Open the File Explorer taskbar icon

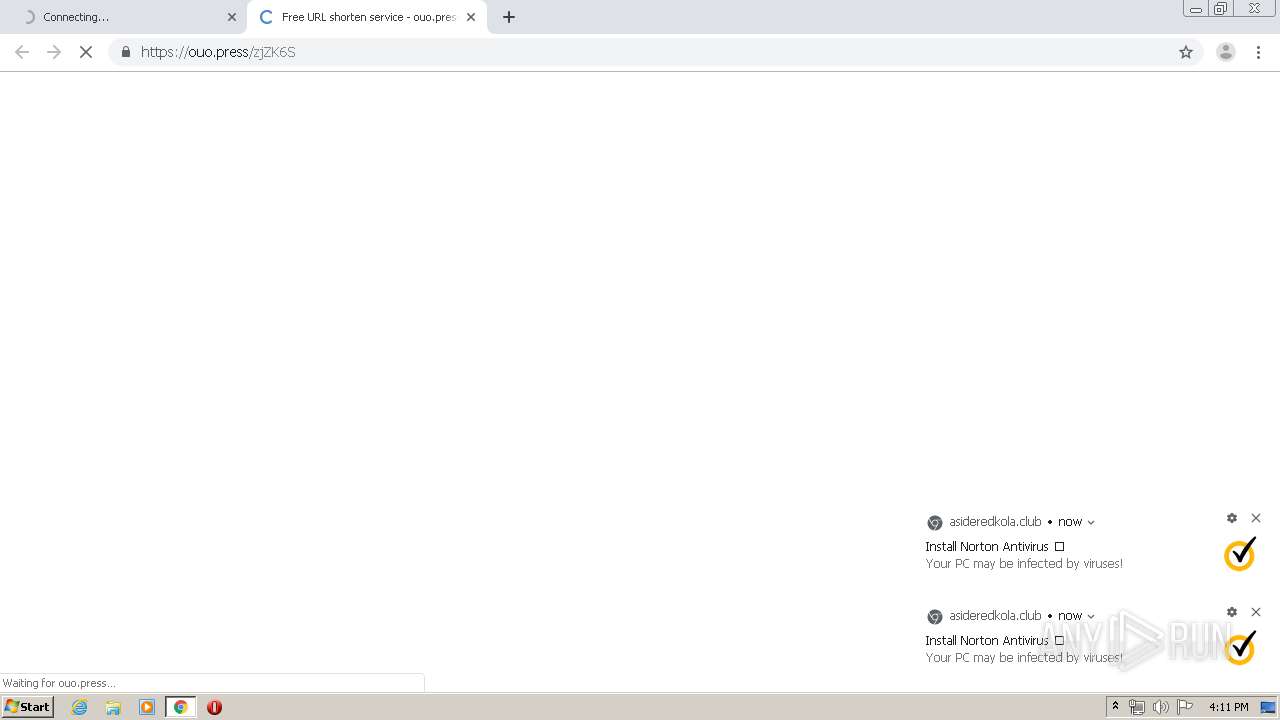coord(113,707)
